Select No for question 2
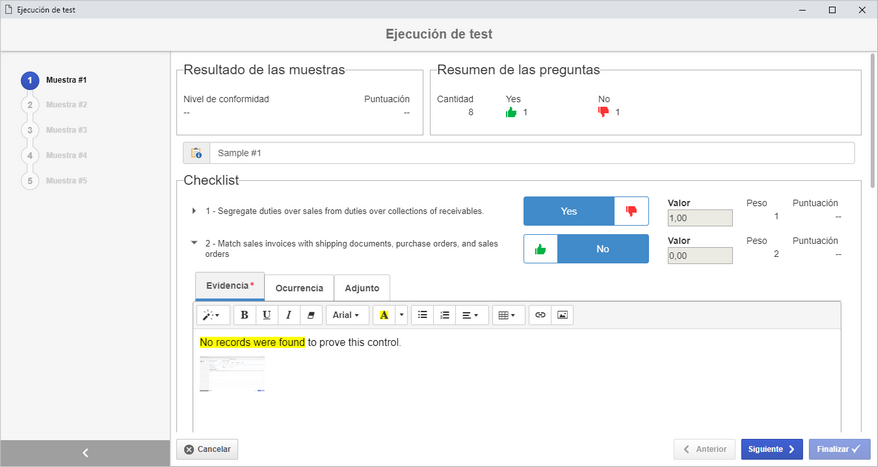 pyautogui.click(x=603, y=249)
